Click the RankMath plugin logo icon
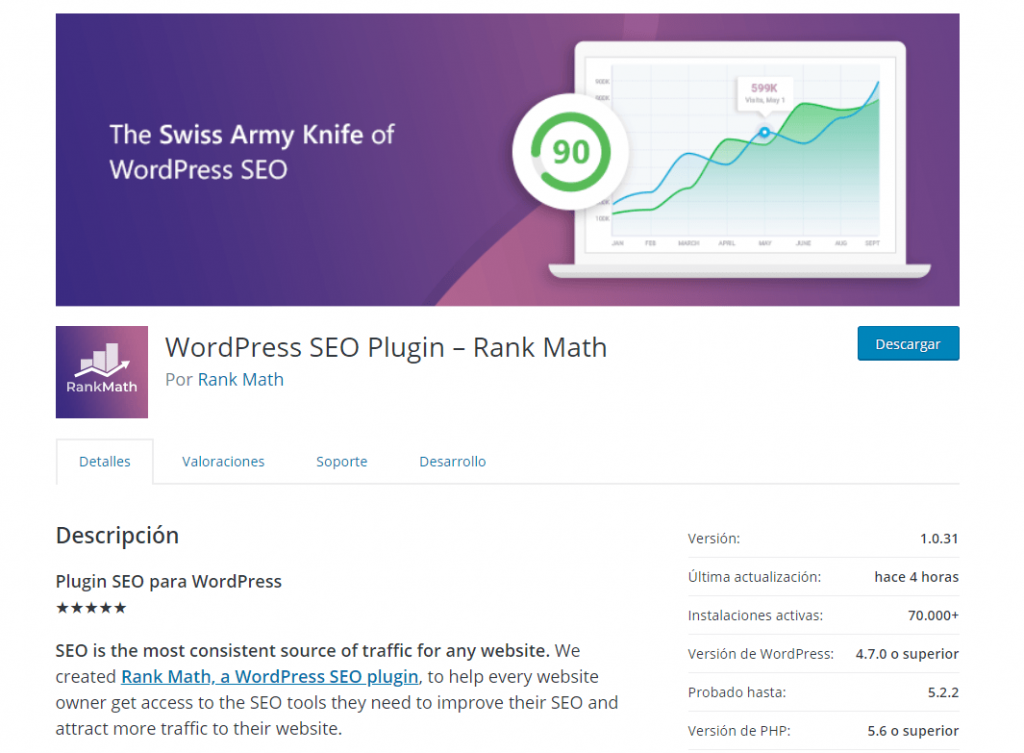1024x753 pixels. tap(102, 372)
